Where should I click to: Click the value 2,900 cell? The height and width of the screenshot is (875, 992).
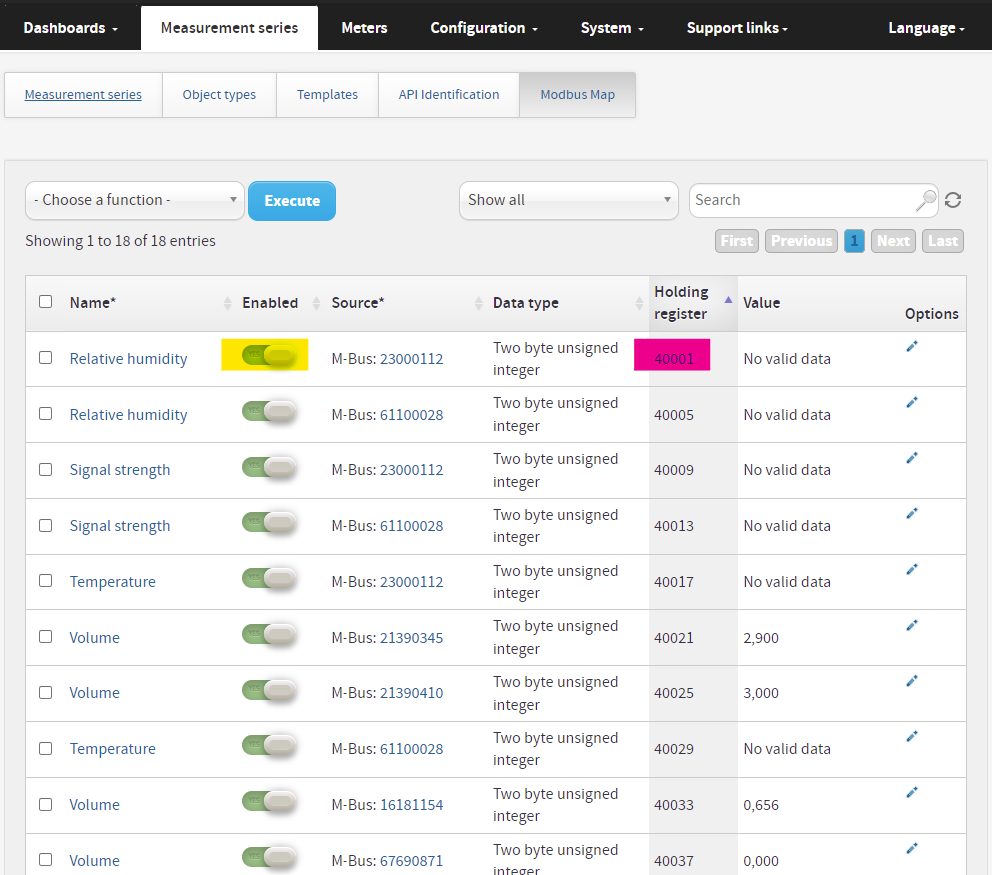(761, 638)
